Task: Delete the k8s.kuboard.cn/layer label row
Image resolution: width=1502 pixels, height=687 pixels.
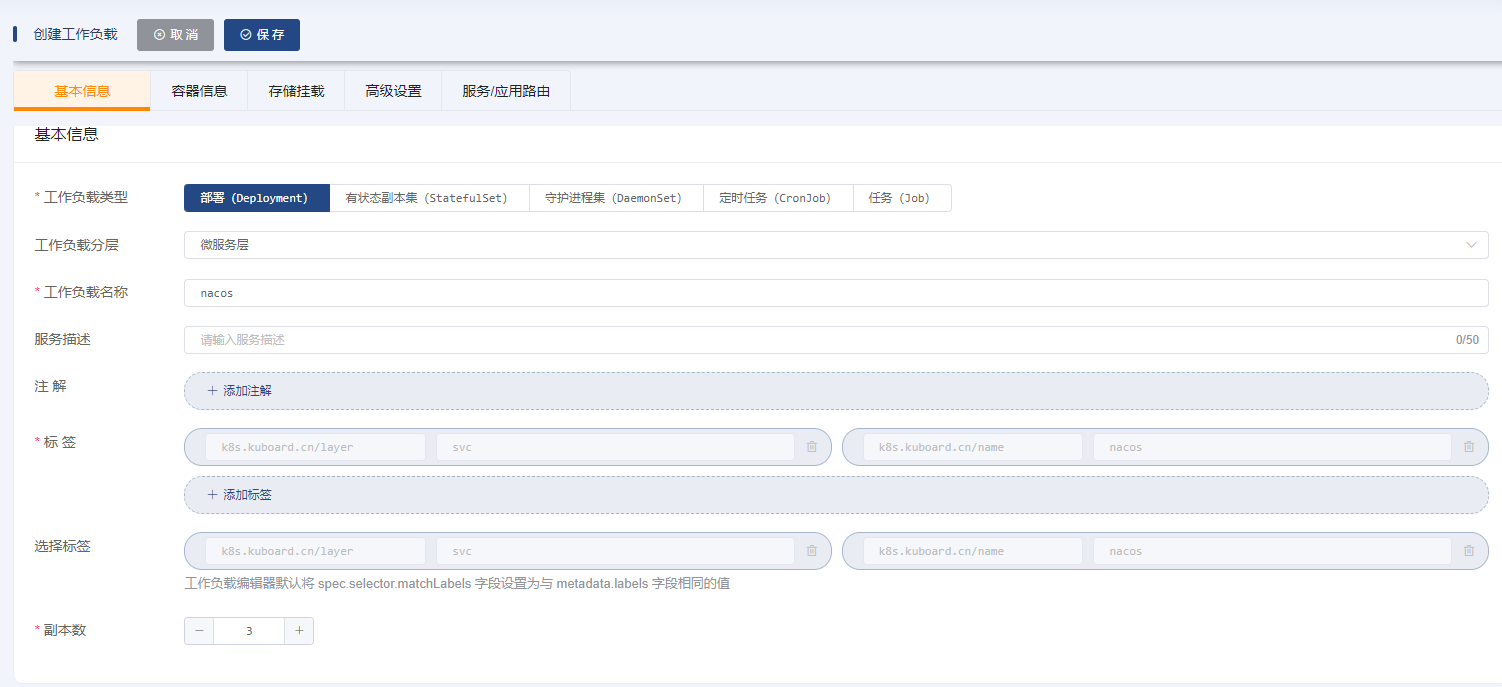Action: [x=812, y=447]
